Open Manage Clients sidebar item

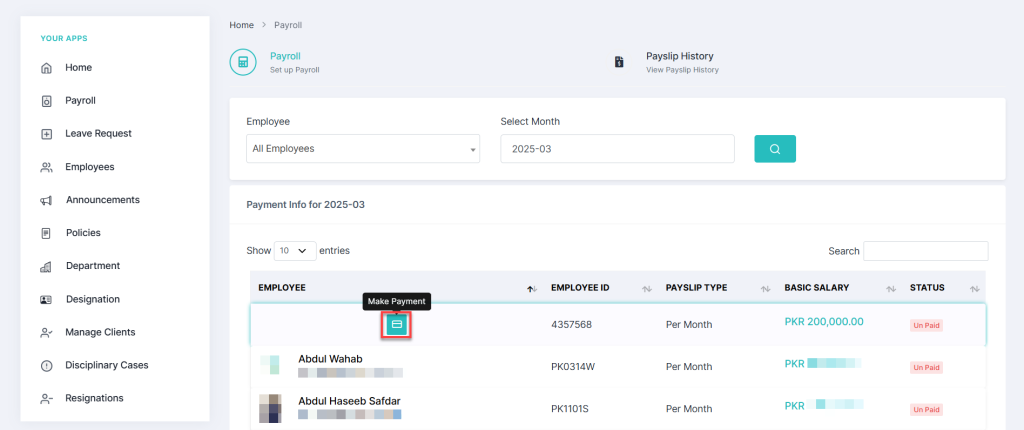pos(101,332)
